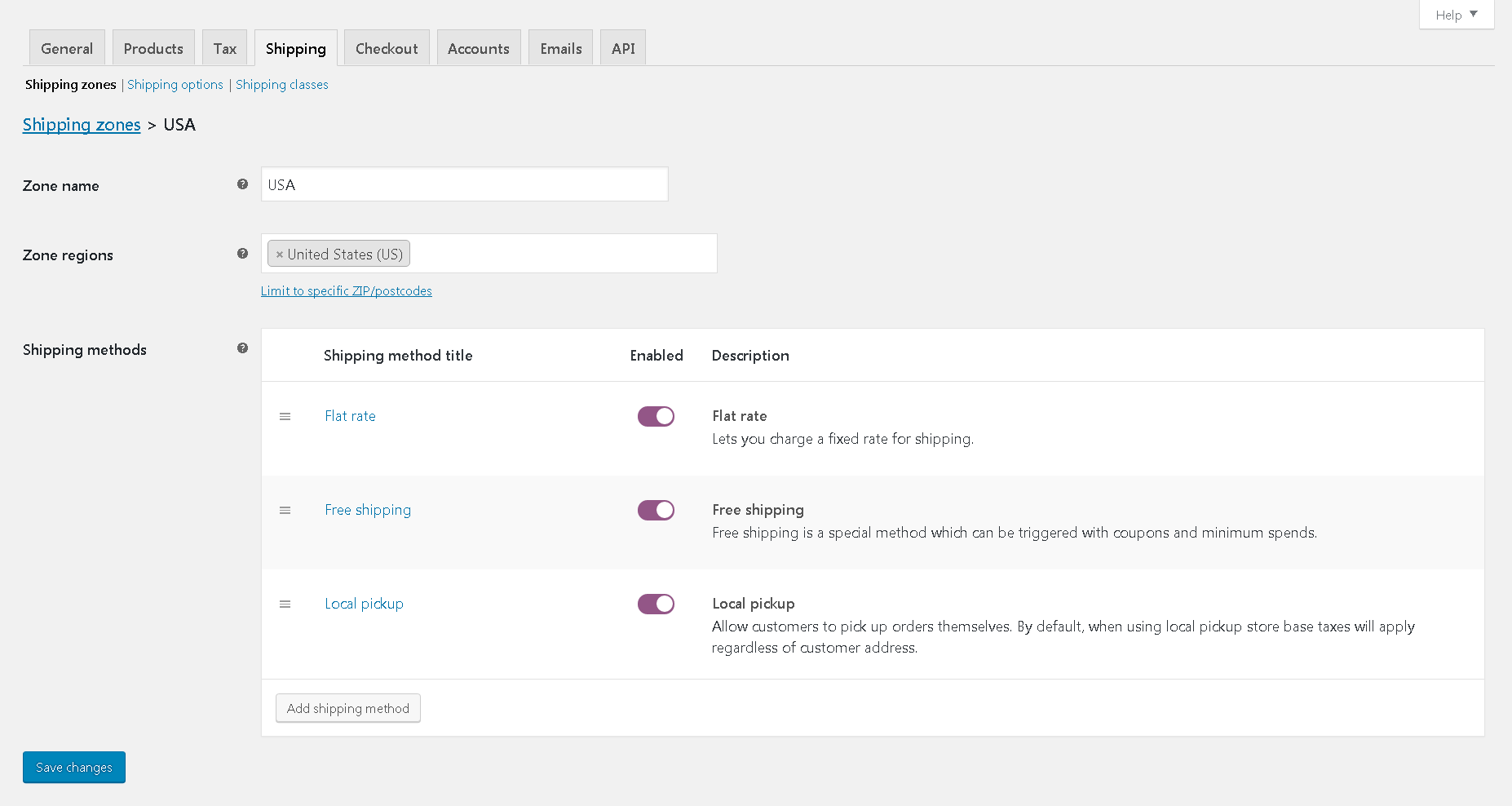Click the Zone regions help icon
This screenshot has height=806, width=1512.
(242, 253)
